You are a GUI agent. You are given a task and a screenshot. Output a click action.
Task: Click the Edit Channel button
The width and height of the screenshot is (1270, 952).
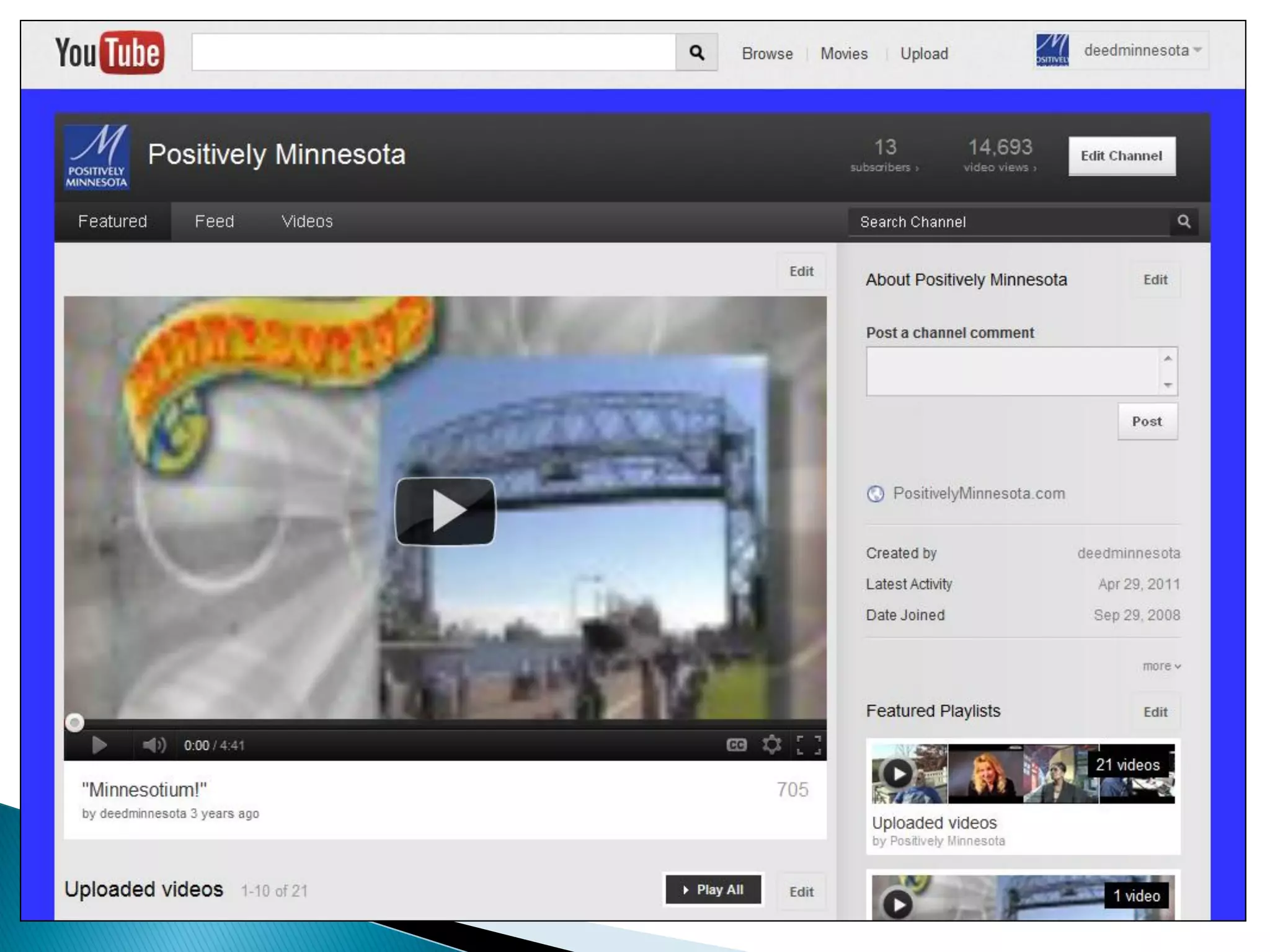[x=1121, y=156]
